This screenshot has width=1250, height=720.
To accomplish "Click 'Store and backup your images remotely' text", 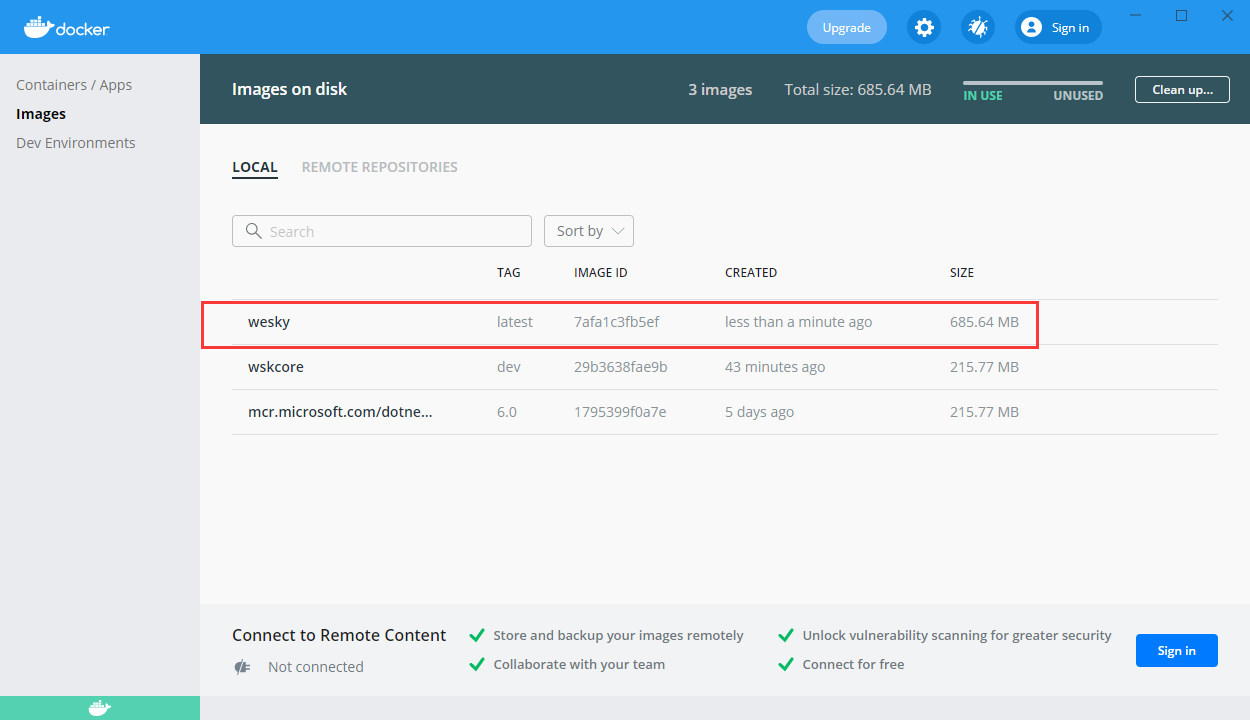I will click(619, 635).
